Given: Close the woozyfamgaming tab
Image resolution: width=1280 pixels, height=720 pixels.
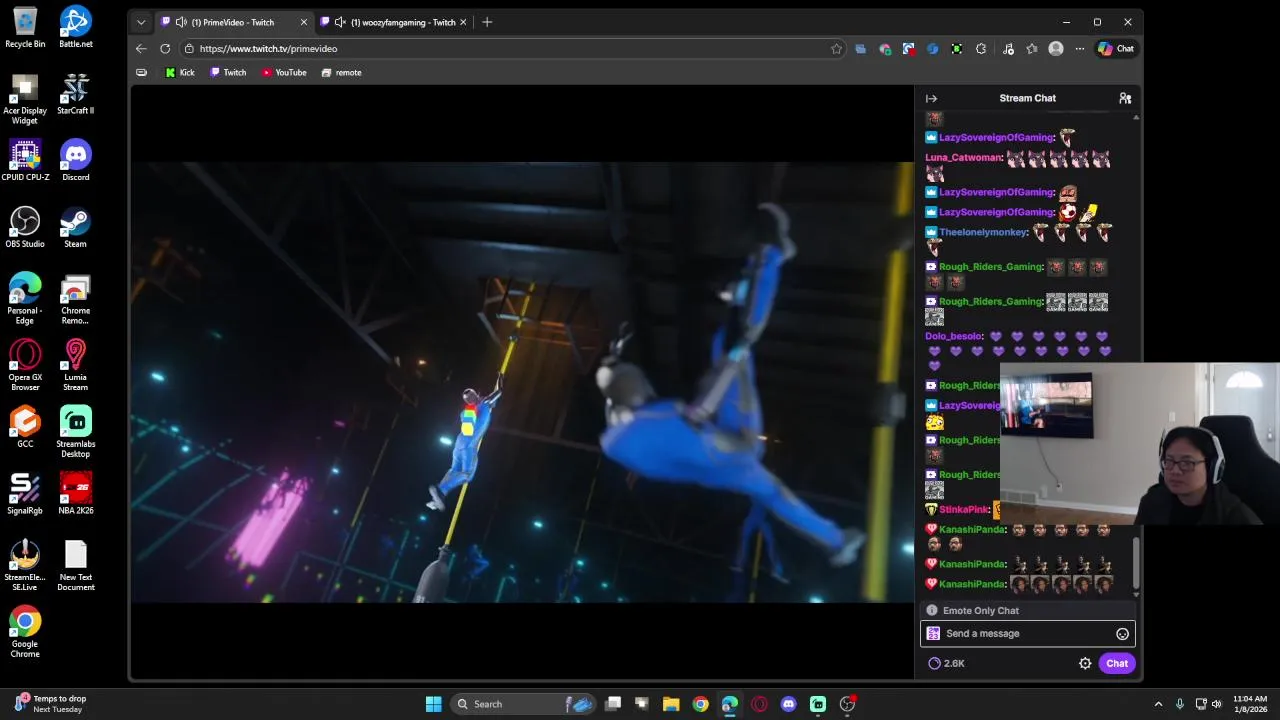Looking at the screenshot, I should tap(463, 22).
